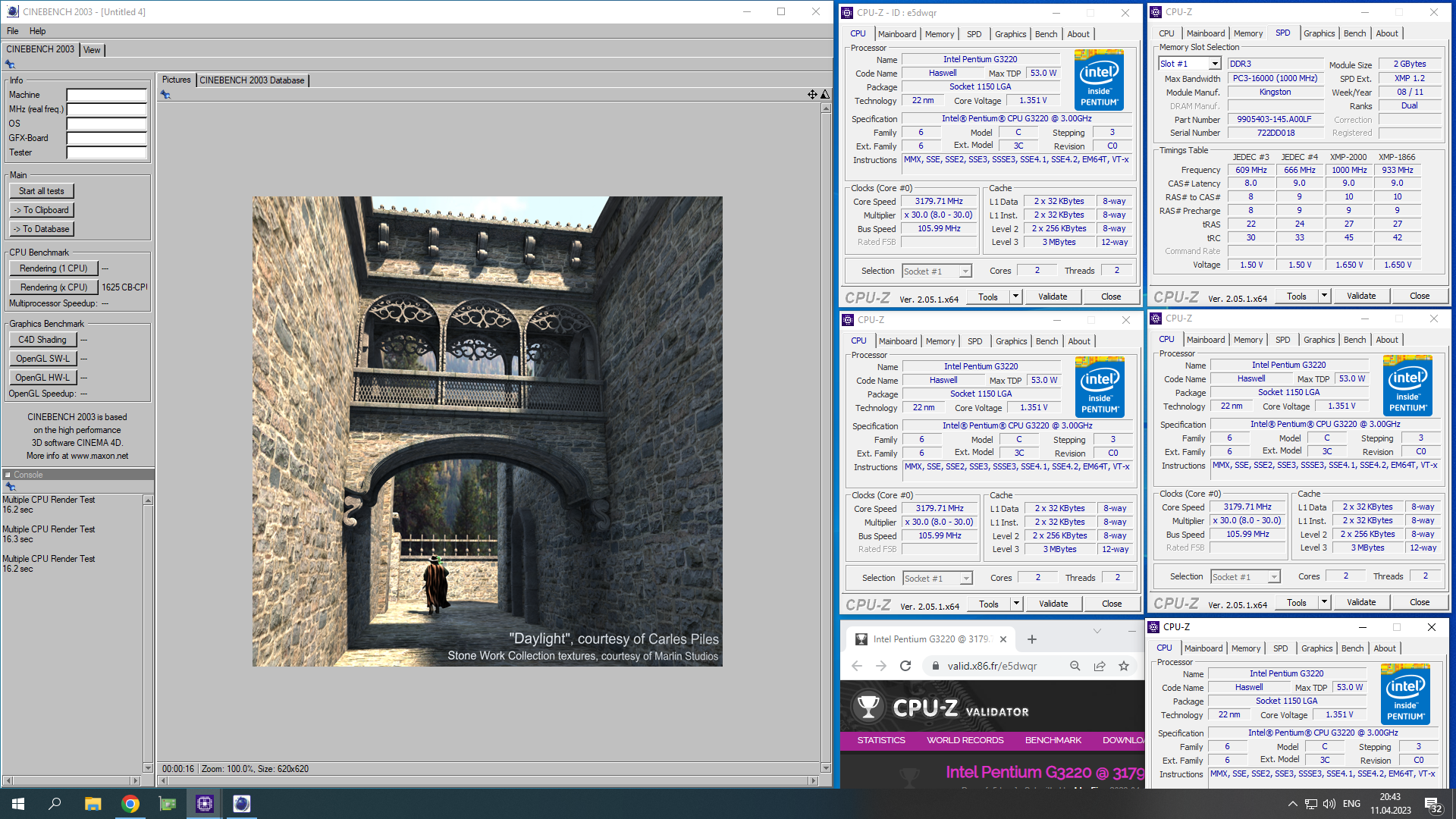Open Slot #1 memory slot dropdown
This screenshot has height=819, width=1456.
(x=1215, y=64)
